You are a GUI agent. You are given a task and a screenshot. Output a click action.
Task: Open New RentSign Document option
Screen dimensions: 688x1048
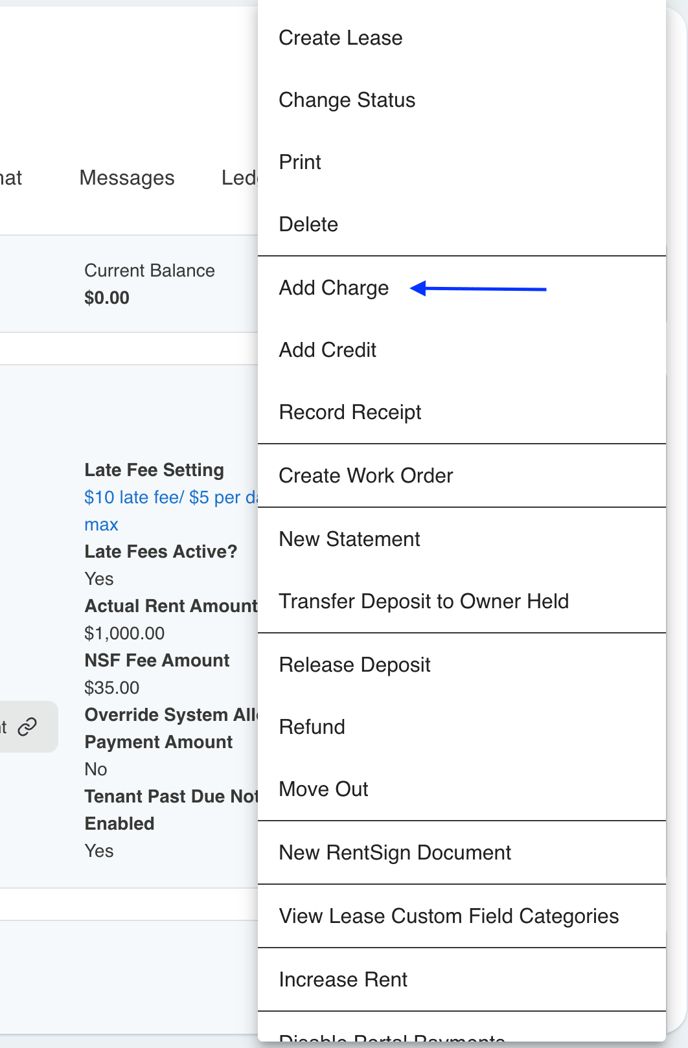coord(394,853)
